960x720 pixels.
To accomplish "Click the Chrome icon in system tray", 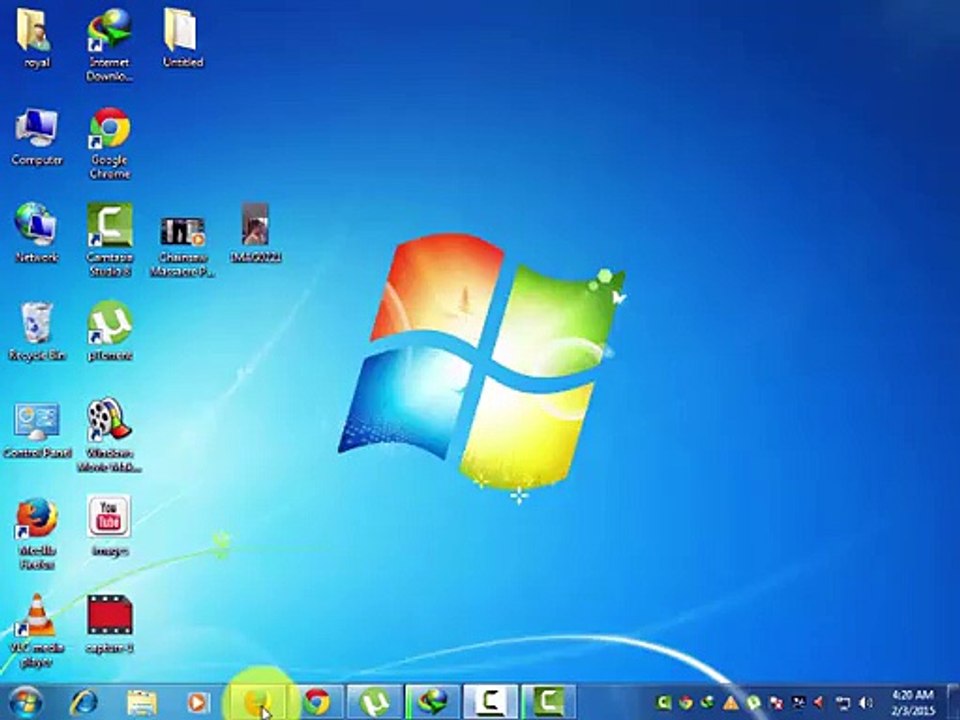I will [685, 702].
